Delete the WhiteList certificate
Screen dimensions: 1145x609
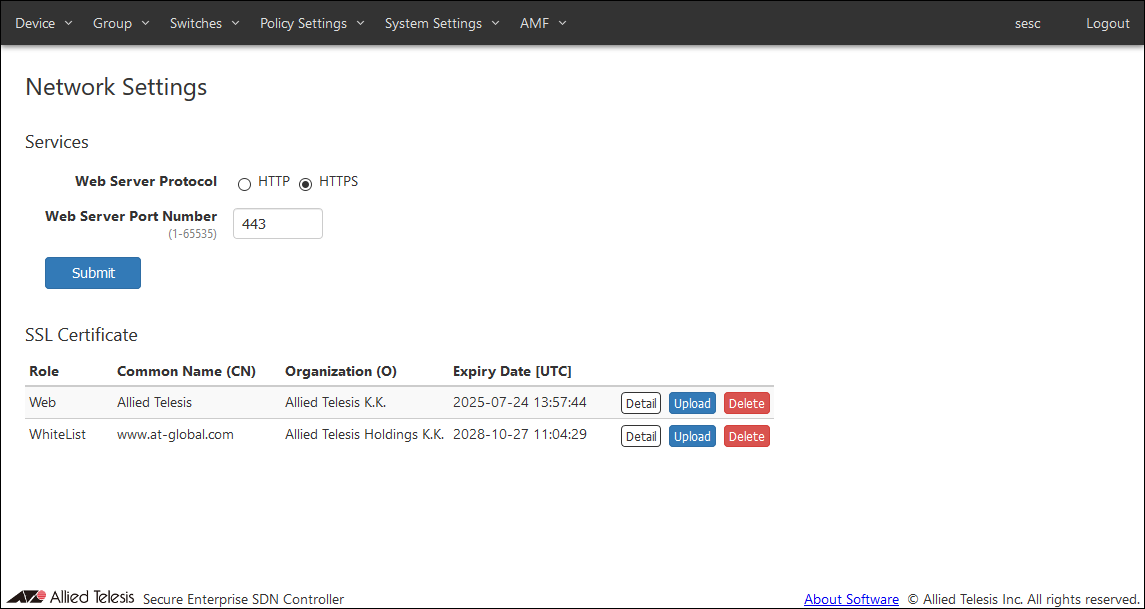coord(746,436)
